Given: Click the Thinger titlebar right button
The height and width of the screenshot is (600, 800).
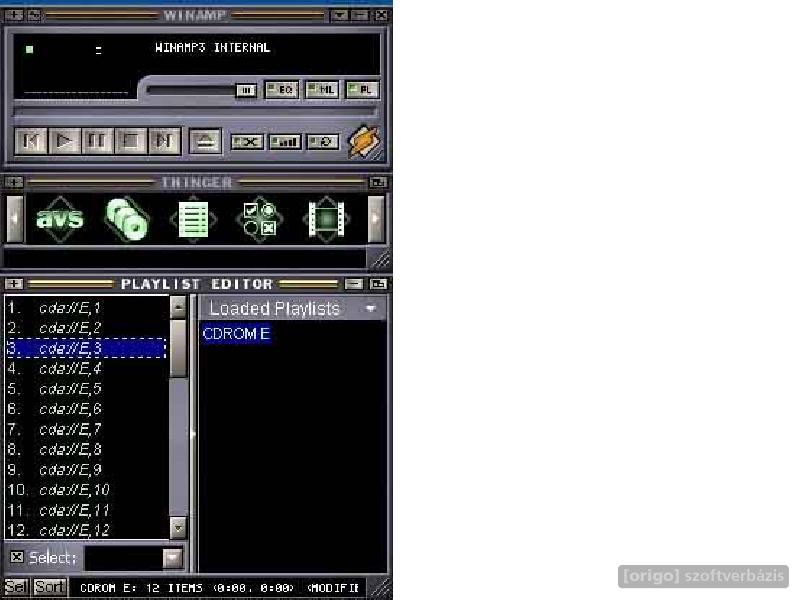Looking at the screenshot, I should pyautogui.click(x=378, y=182).
